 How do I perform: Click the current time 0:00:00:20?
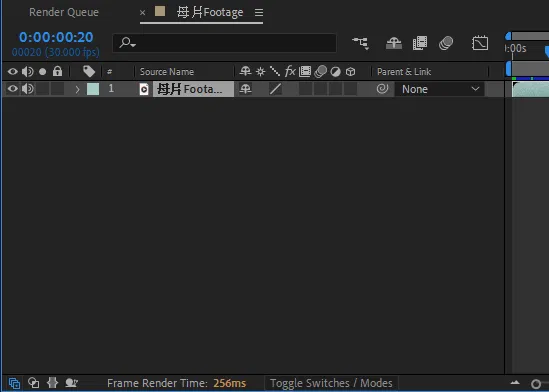click(x=56, y=37)
